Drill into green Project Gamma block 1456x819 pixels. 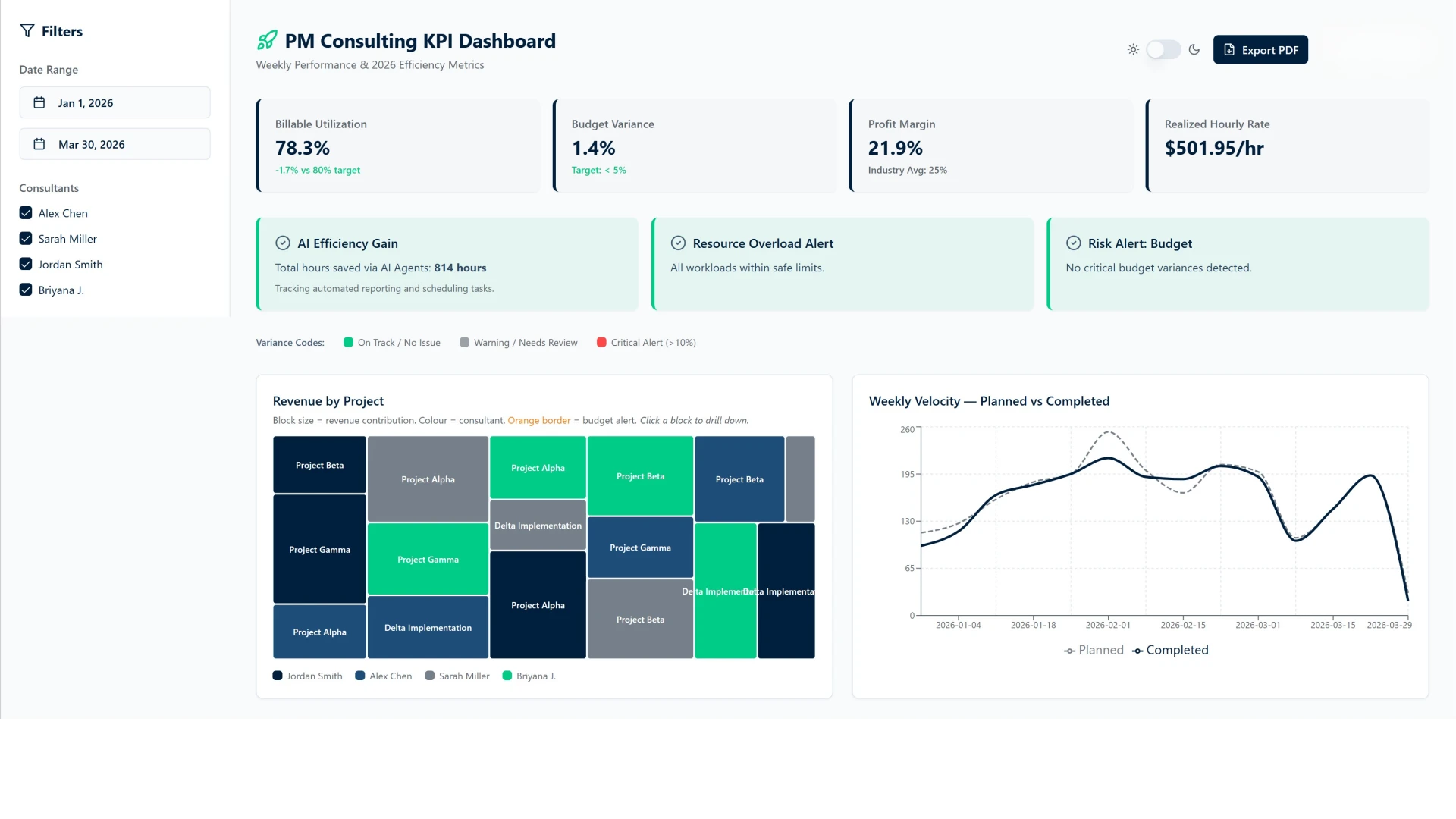[428, 560]
